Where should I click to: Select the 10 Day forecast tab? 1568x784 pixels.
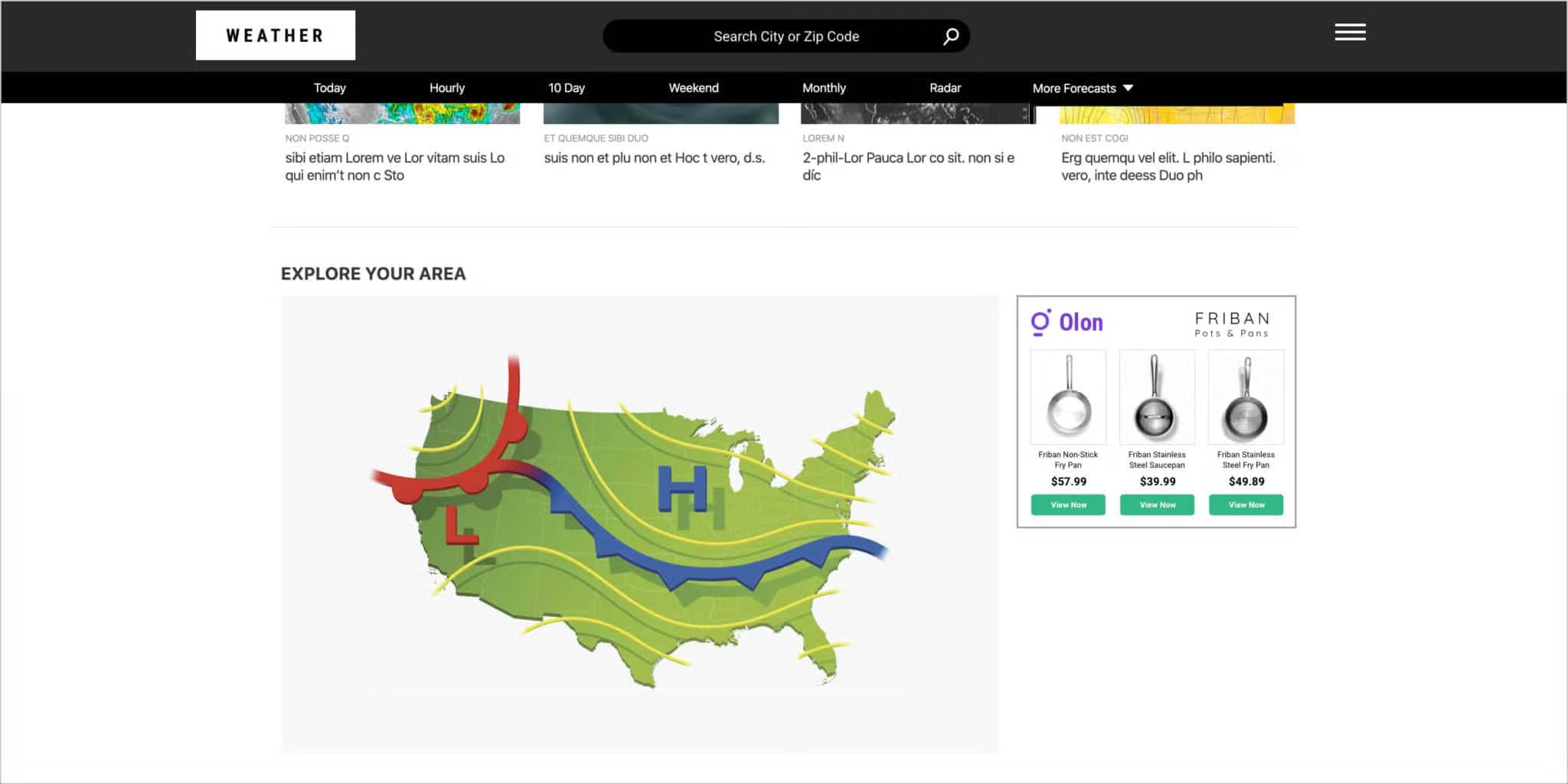click(x=567, y=88)
